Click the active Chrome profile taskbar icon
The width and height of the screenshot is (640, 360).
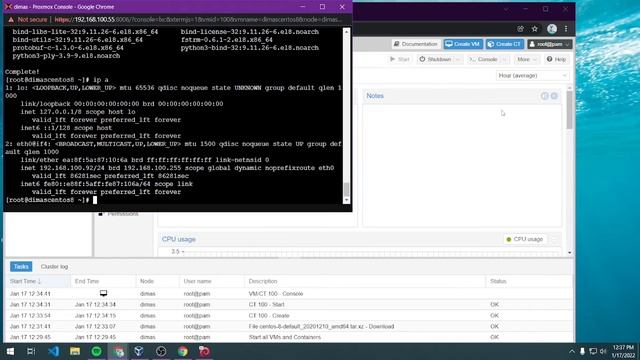[118, 351]
